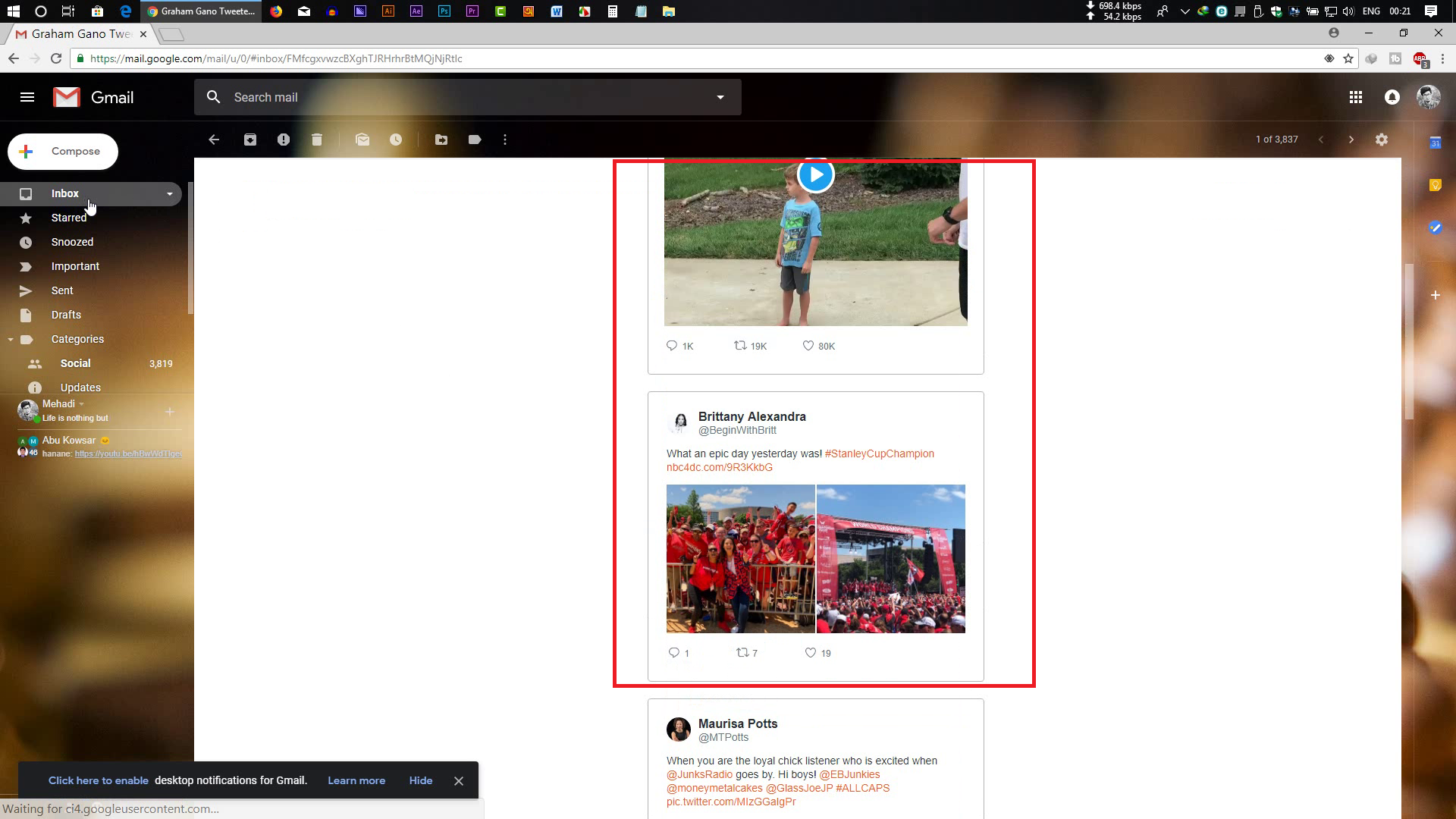
Task: Expand the search options dropdown arrow
Action: (x=720, y=97)
